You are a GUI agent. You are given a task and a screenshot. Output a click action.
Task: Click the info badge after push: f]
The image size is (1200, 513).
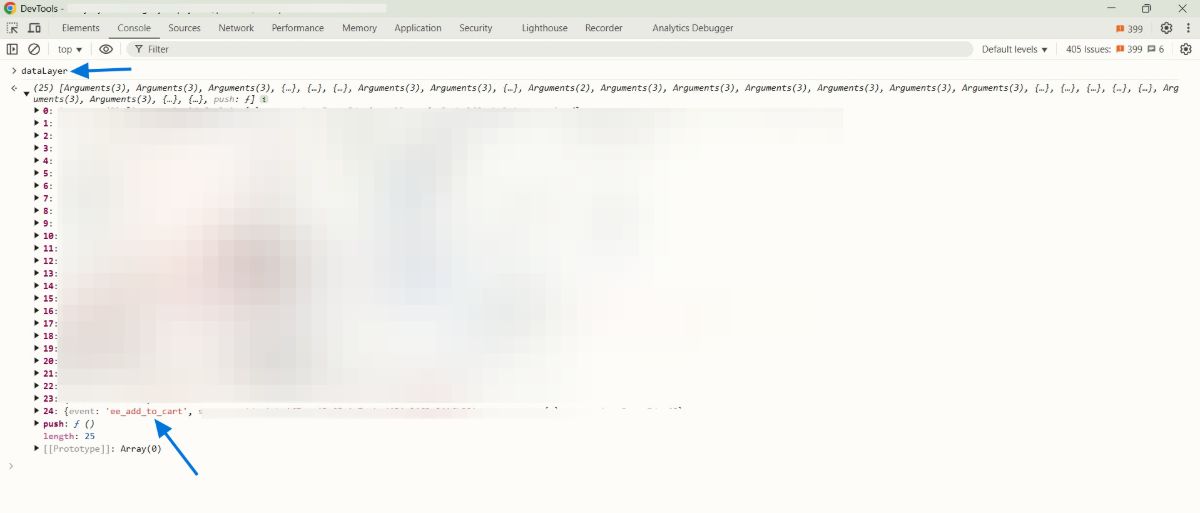click(x=264, y=99)
